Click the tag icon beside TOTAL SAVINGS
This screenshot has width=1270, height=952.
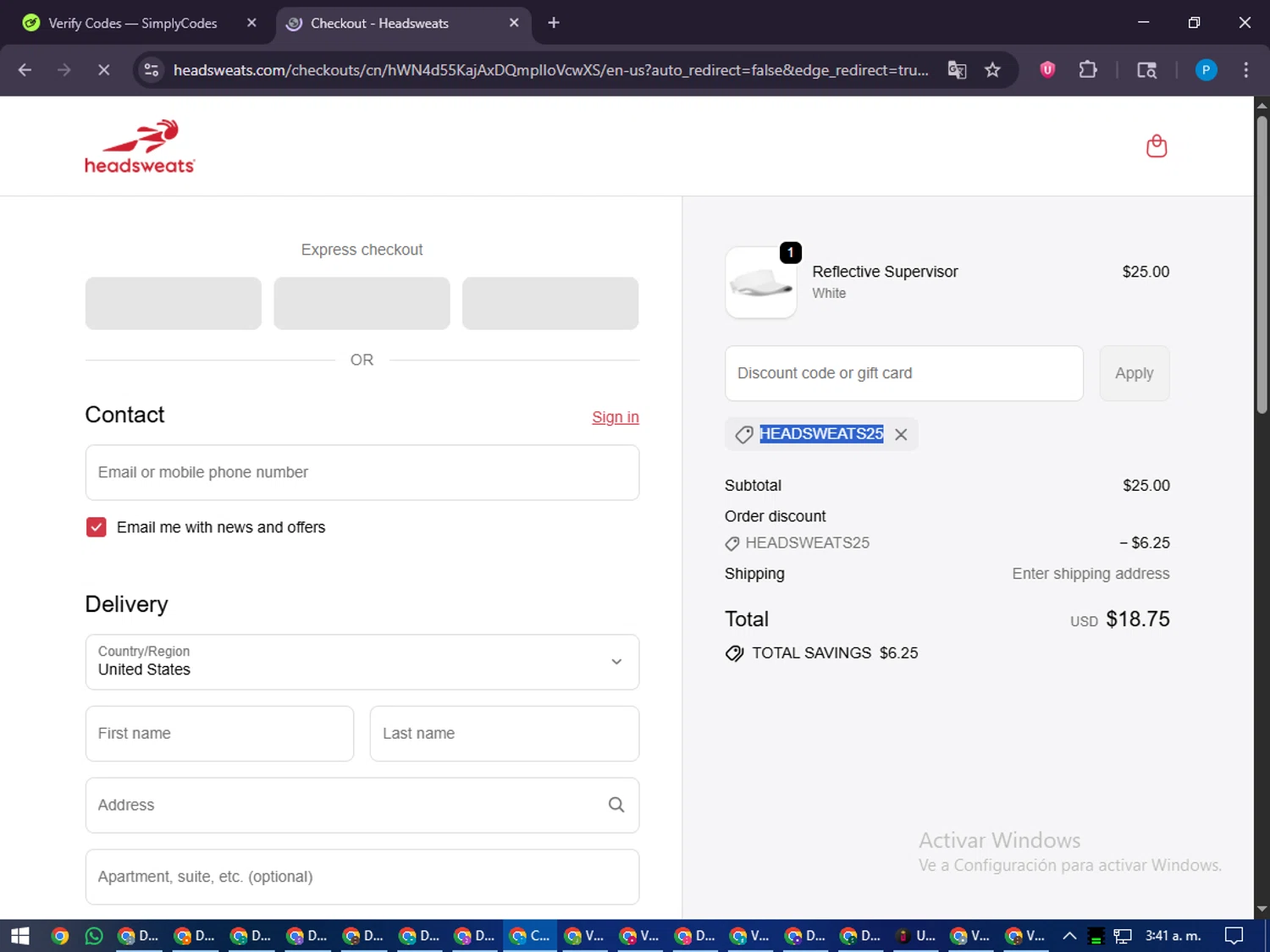tap(735, 653)
